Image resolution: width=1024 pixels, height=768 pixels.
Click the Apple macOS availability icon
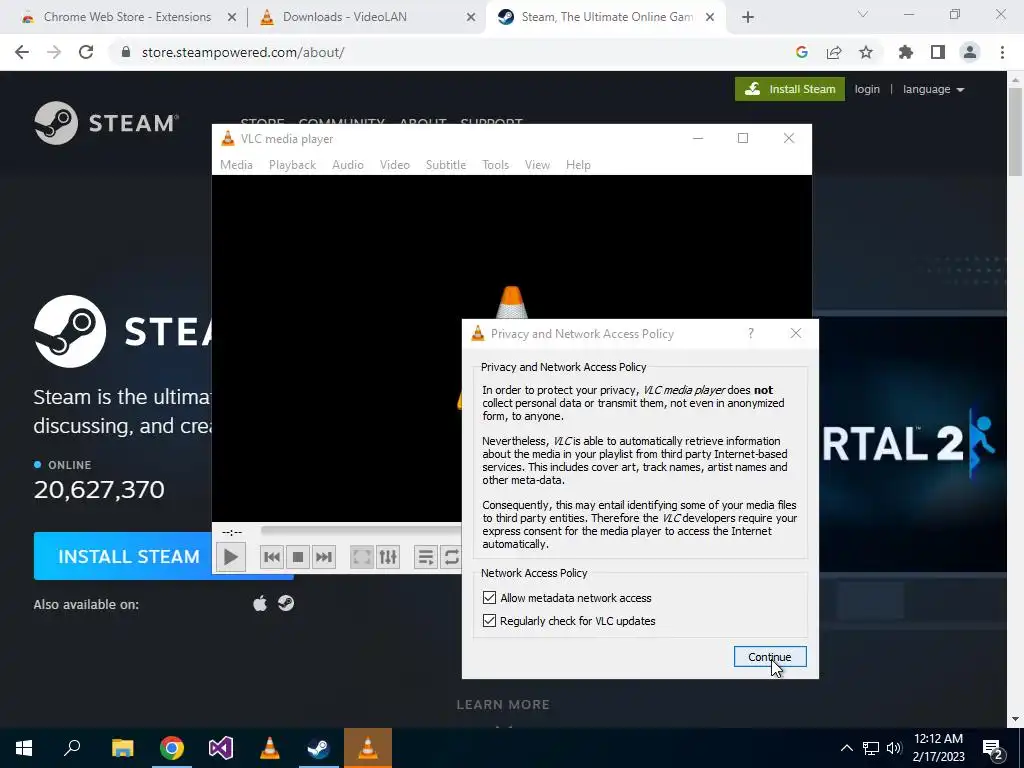260,603
